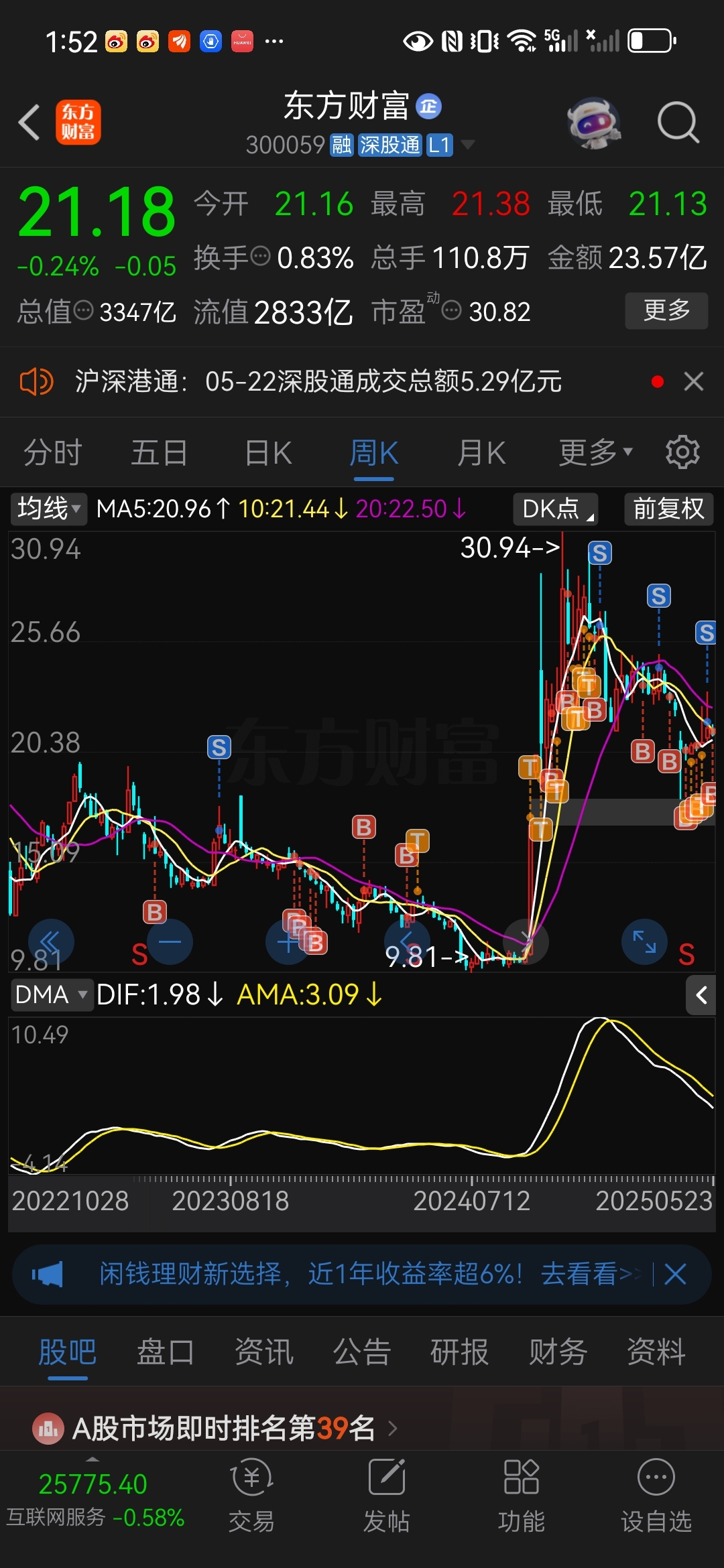The width and height of the screenshot is (724, 1568).
Task: Tap the 设自选 watchlist icon
Action: (x=656, y=1496)
